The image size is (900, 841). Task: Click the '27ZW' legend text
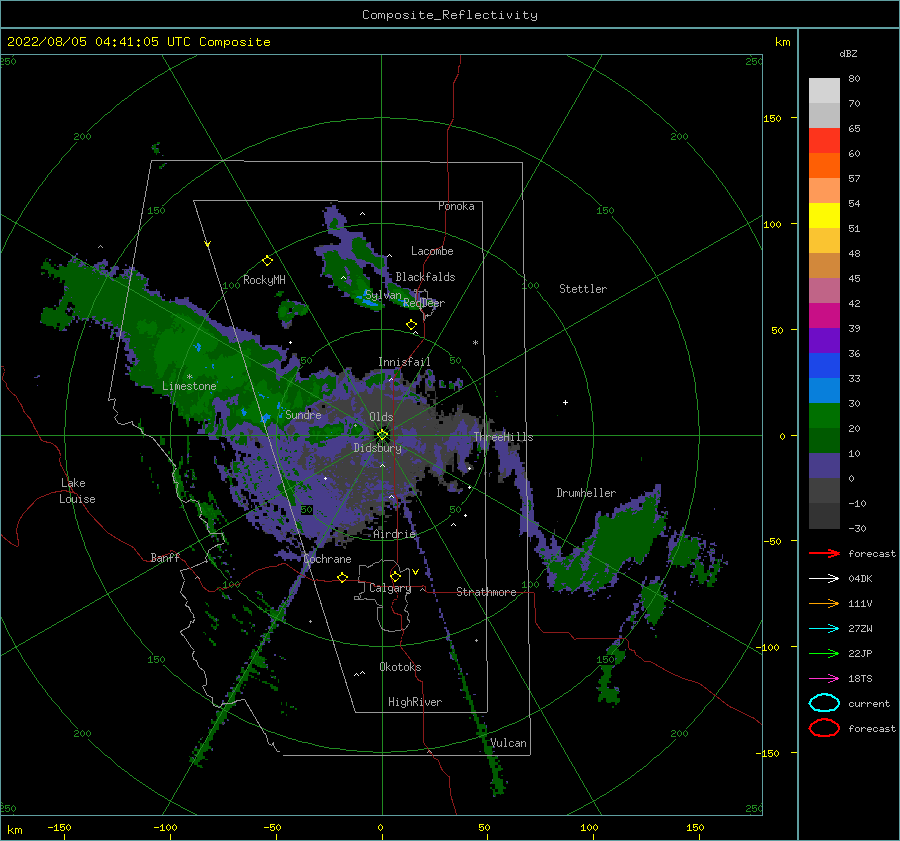[860, 629]
